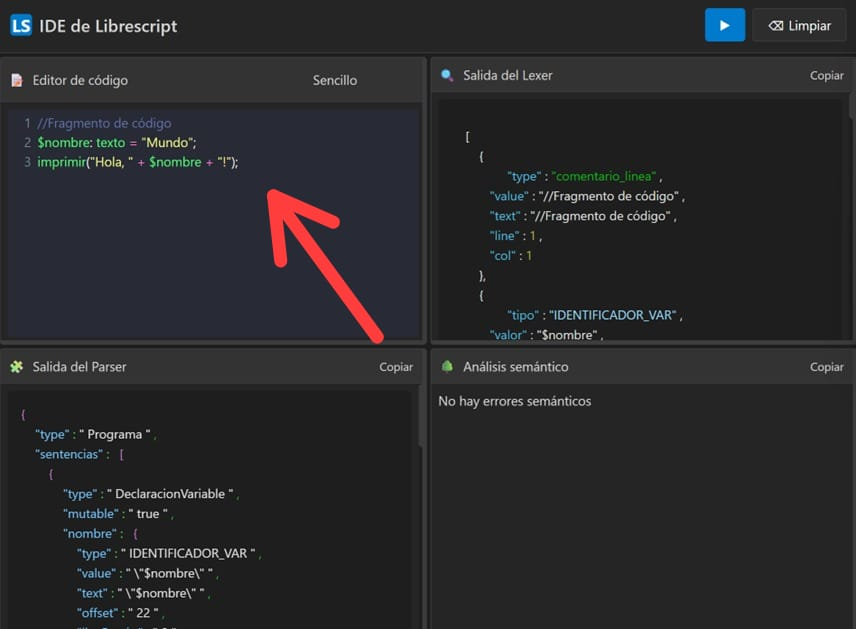Click the Salida del Parser panel title
The image size is (856, 629).
(79, 367)
